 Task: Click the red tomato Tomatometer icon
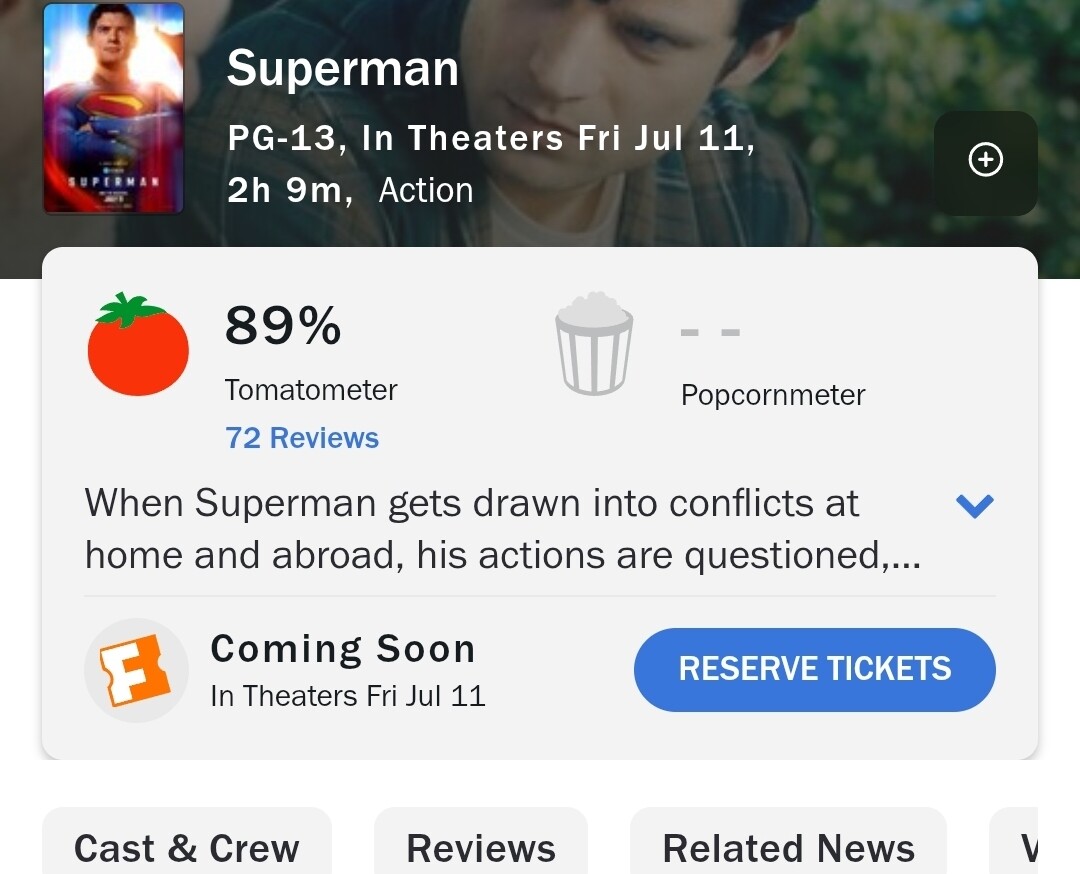coord(138,345)
